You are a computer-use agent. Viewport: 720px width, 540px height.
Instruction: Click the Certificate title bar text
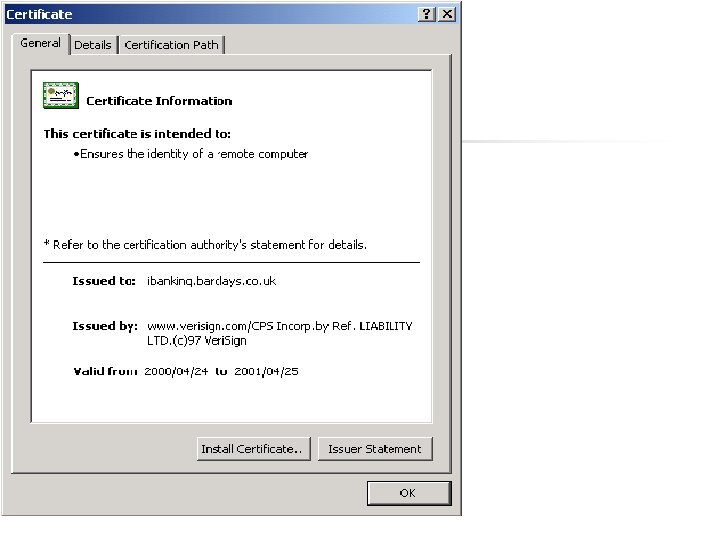tap(39, 15)
